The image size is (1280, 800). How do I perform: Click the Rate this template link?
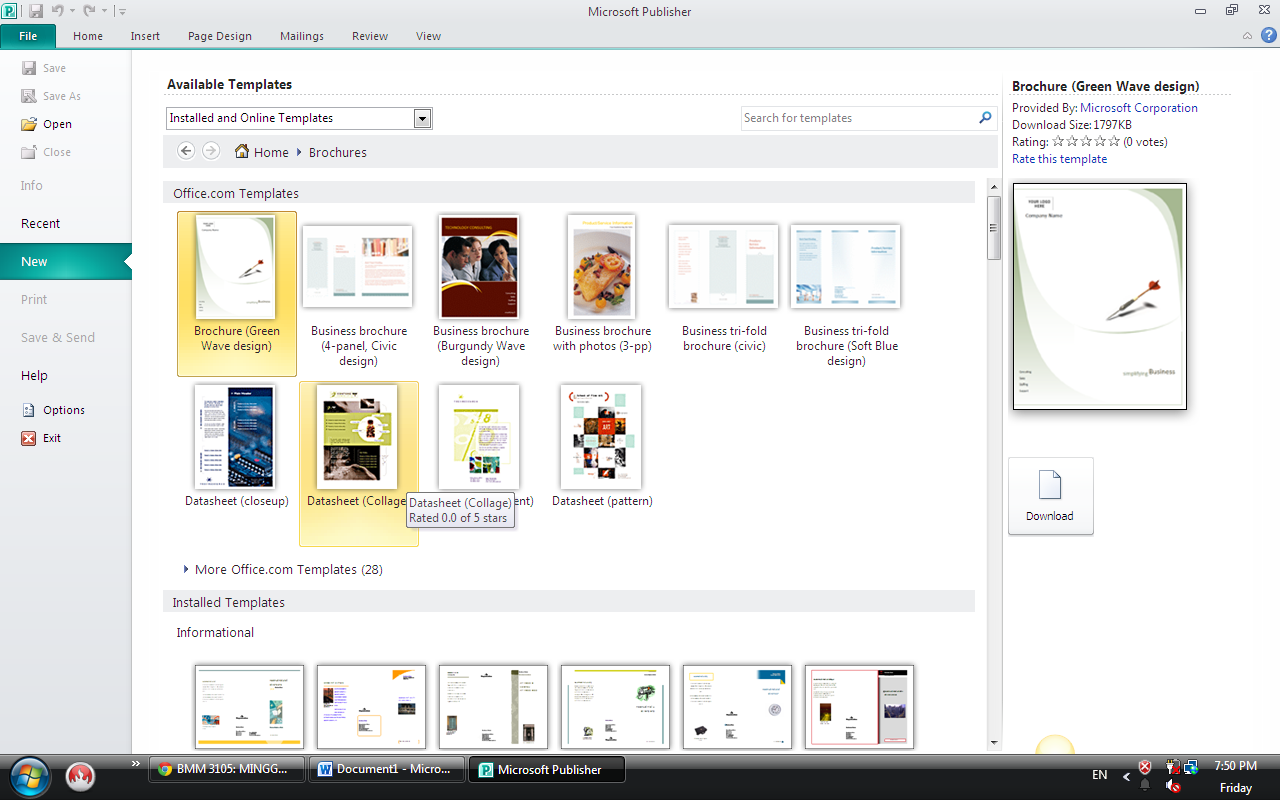point(1059,158)
